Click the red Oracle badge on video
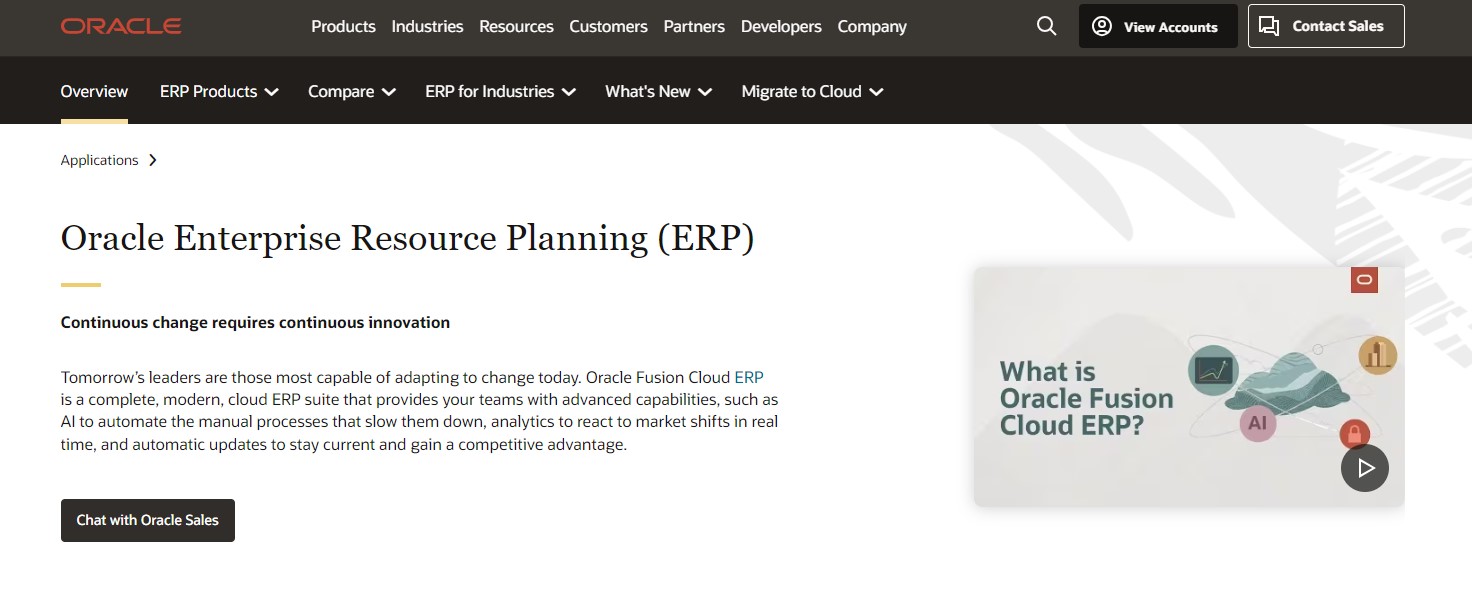 tap(1364, 280)
